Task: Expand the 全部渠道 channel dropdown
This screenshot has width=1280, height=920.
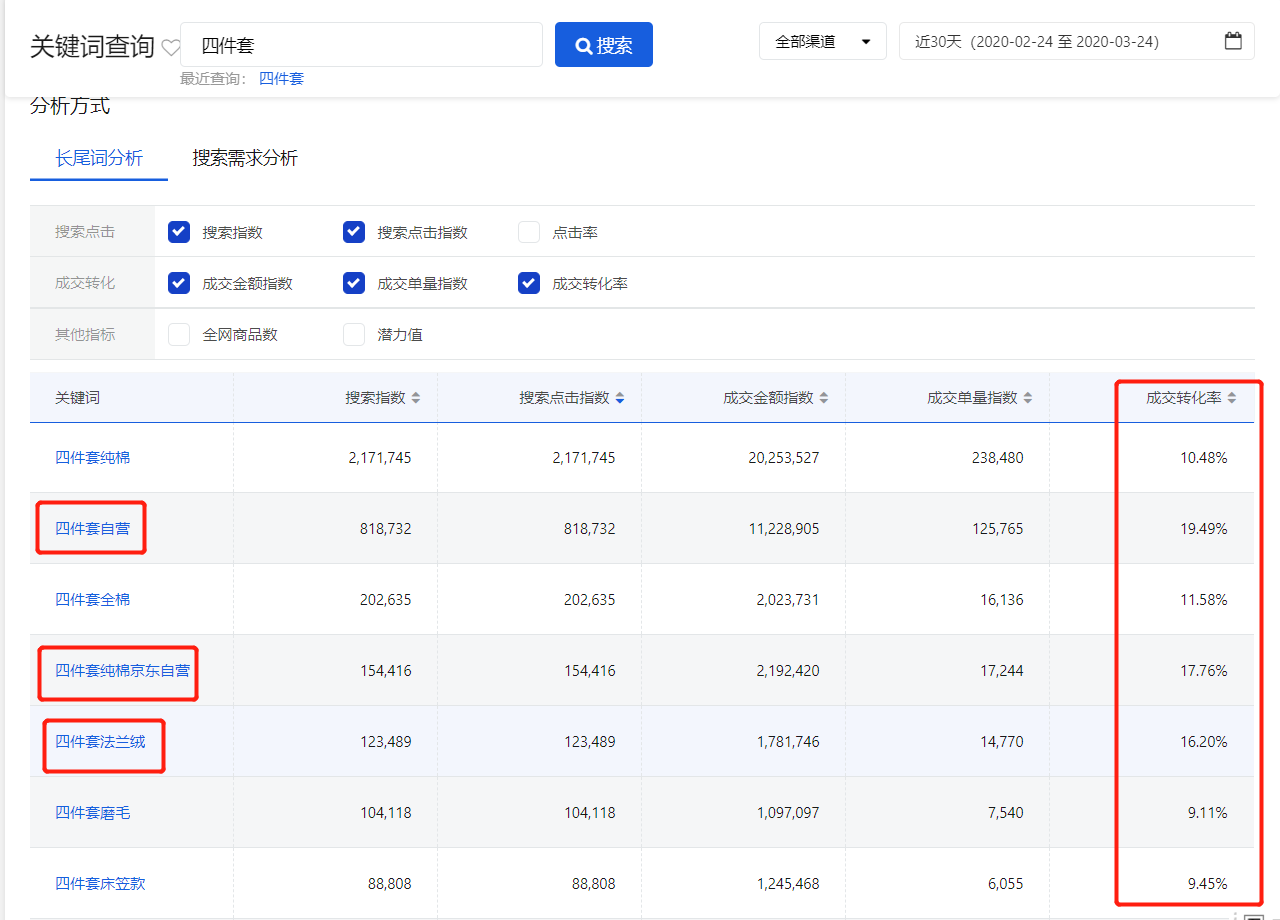Action: [822, 42]
